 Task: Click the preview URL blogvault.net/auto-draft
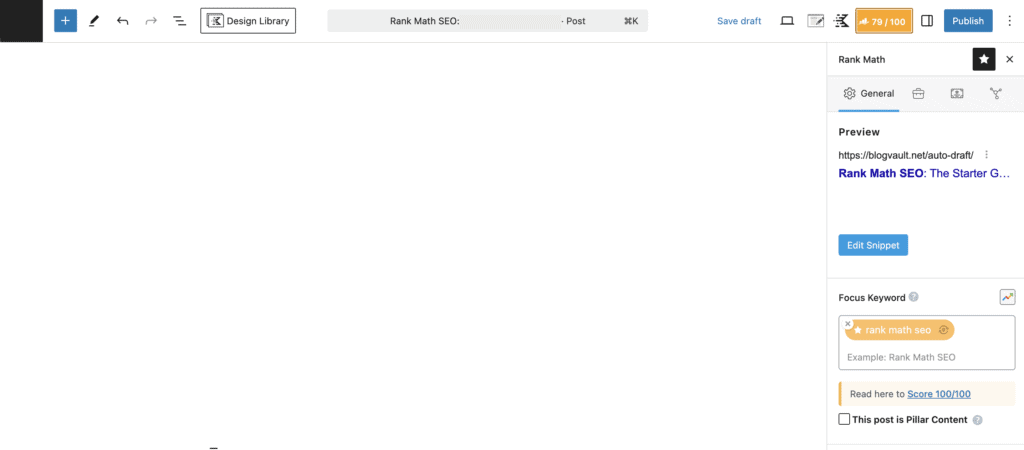pos(906,155)
